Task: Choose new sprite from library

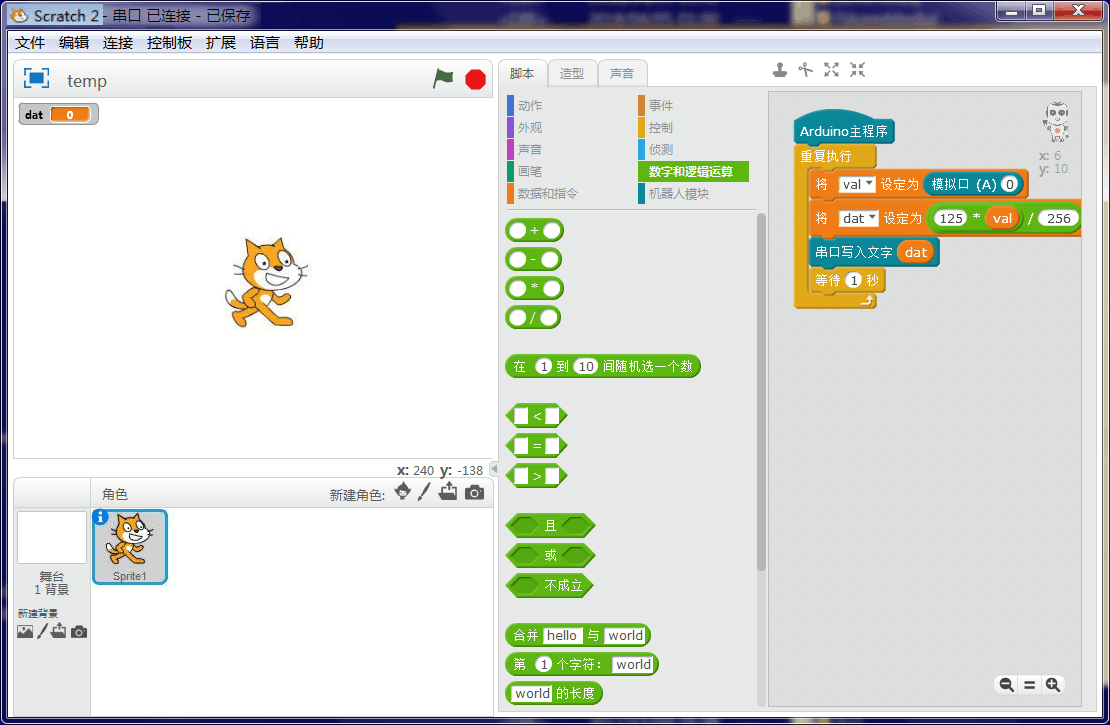Action: pyautogui.click(x=403, y=491)
